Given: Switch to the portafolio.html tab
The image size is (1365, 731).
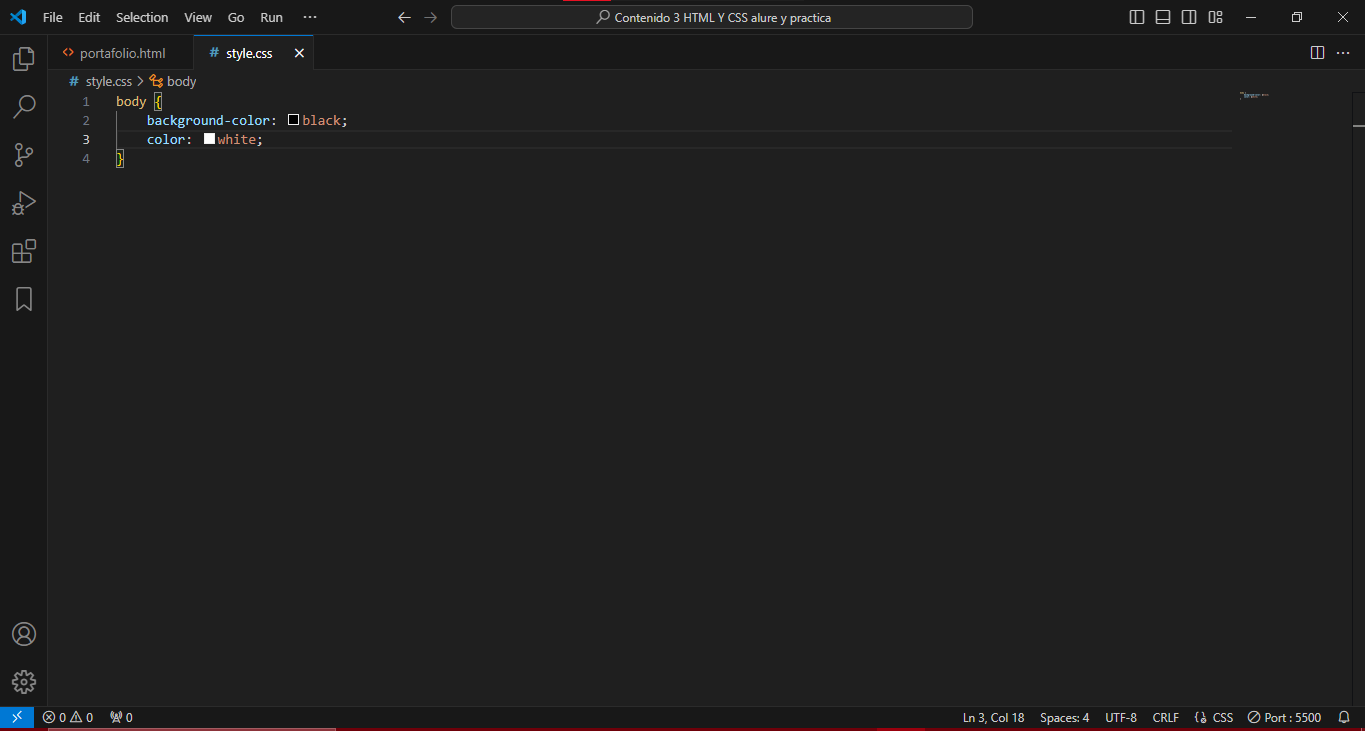Looking at the screenshot, I should [x=121, y=53].
